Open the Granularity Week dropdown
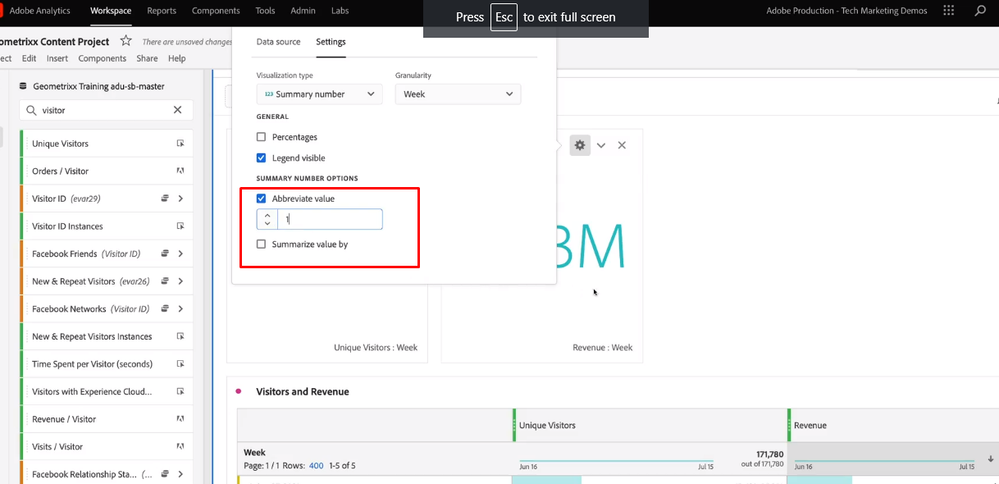The width and height of the screenshot is (999, 484). tap(457, 94)
